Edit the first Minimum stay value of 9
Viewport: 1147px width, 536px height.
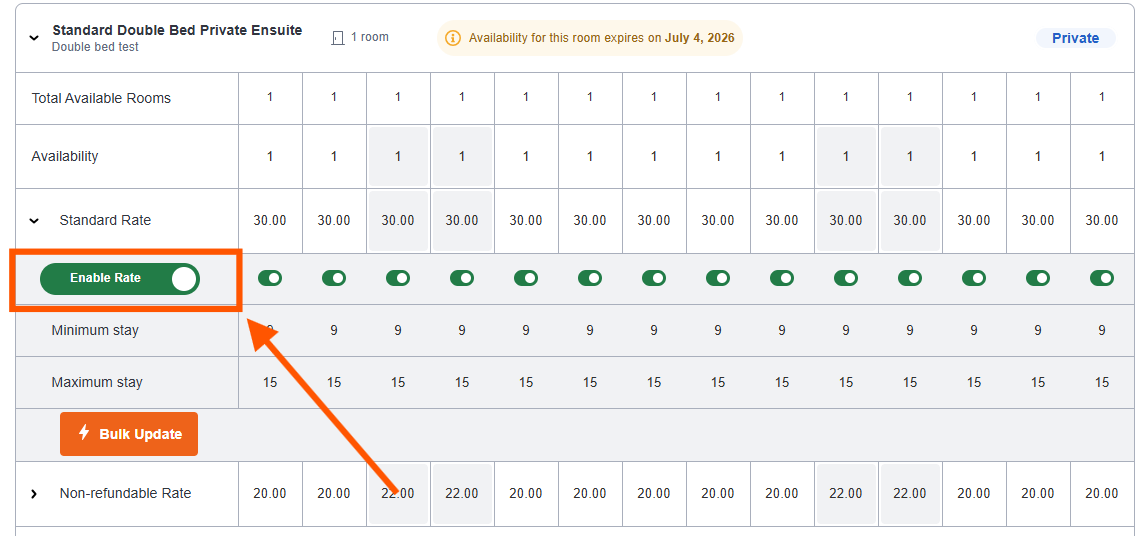pos(270,331)
